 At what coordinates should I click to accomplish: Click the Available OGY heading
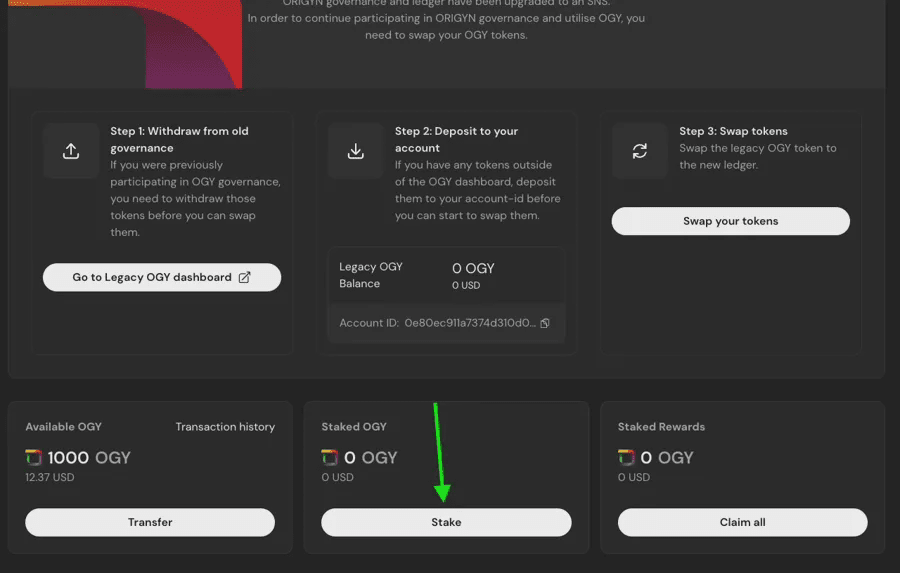click(63, 427)
